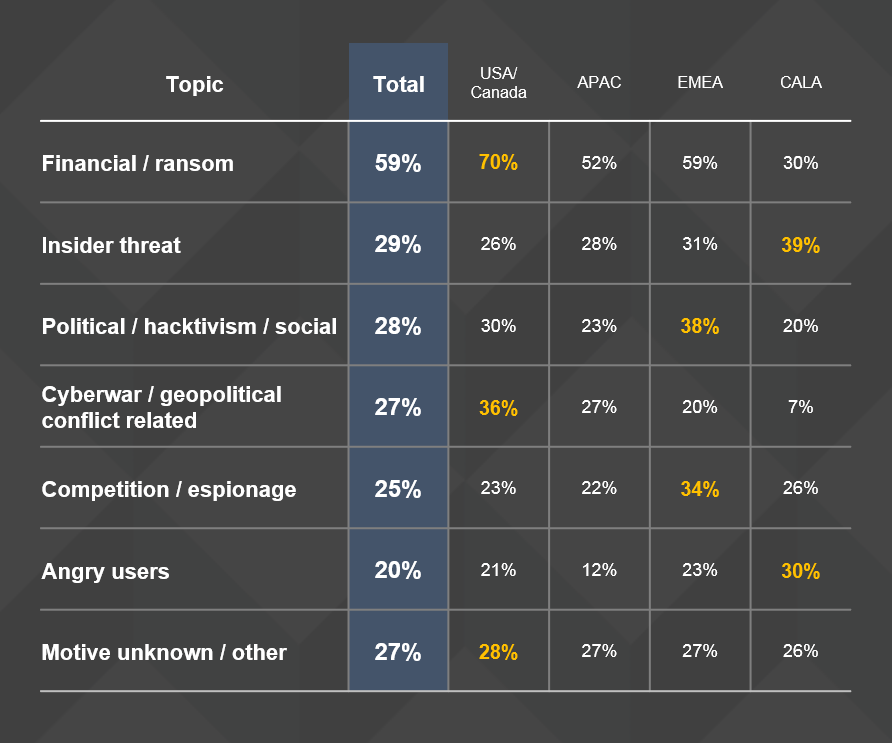This screenshot has height=743, width=892.
Task: Click the 12% APAC cell for Angry users
Action: tap(599, 570)
